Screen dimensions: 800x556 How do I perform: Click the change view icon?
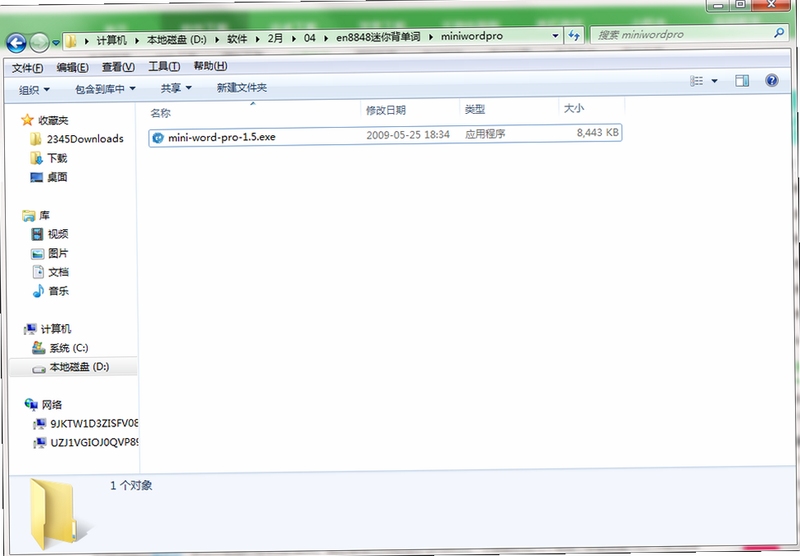(696, 81)
